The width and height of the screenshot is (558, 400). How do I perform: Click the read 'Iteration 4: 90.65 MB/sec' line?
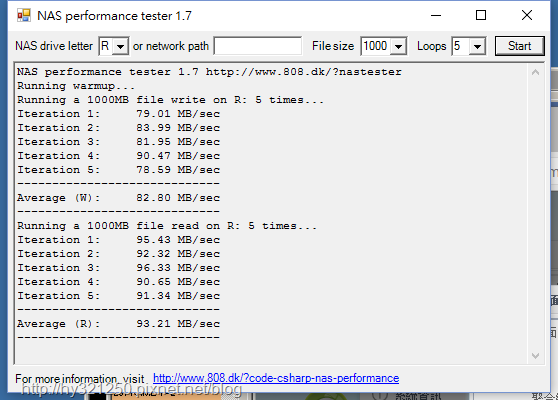pos(119,282)
